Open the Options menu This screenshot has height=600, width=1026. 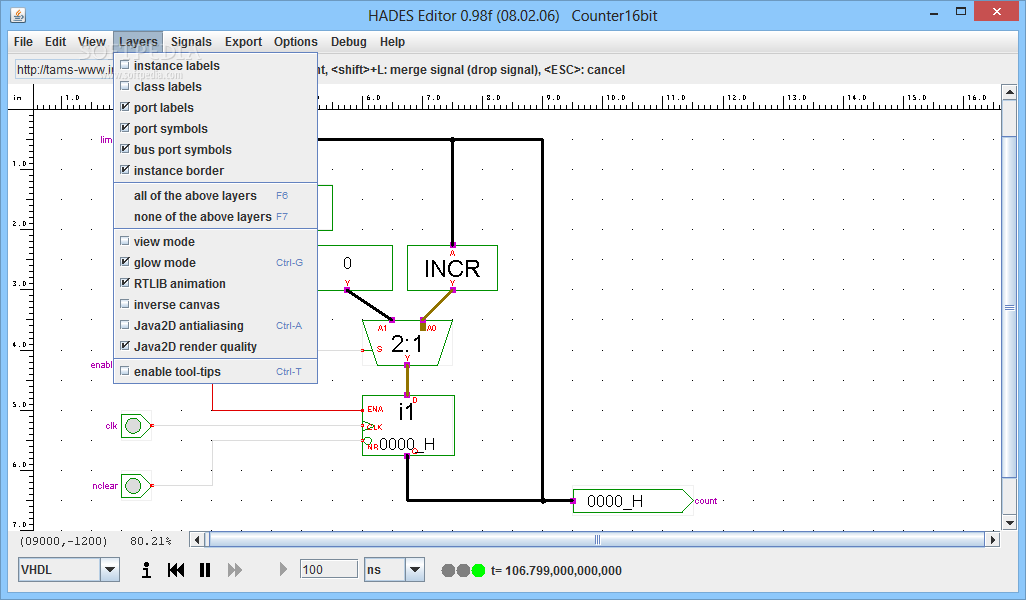(x=296, y=42)
